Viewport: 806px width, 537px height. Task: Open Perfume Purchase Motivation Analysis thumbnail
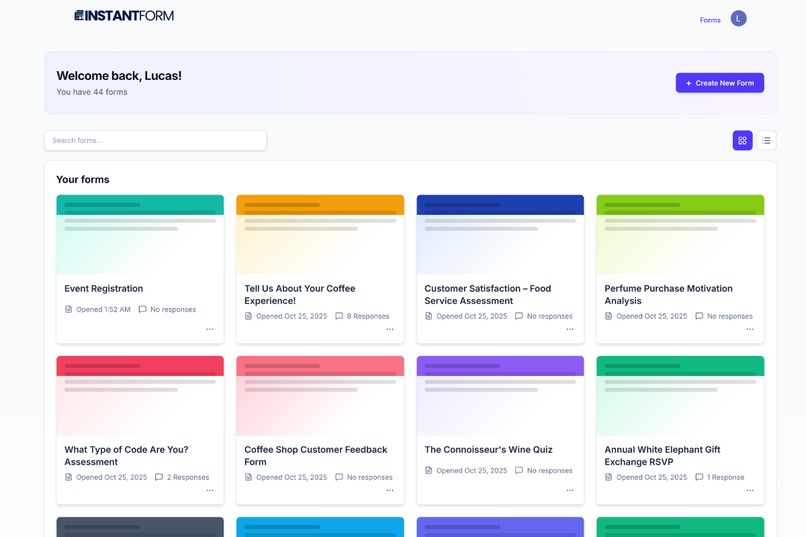(x=680, y=234)
